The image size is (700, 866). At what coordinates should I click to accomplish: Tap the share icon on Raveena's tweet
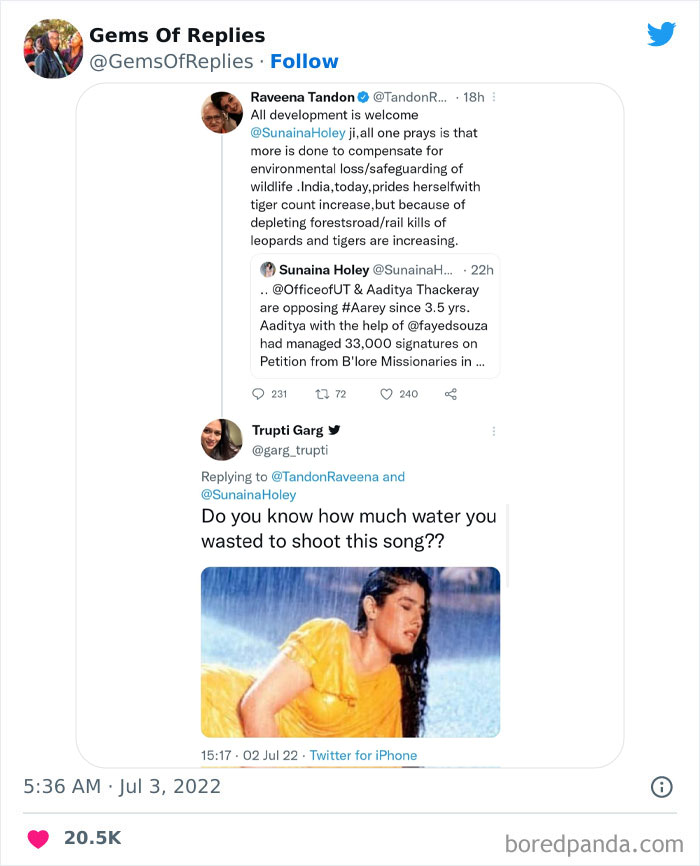[450, 394]
